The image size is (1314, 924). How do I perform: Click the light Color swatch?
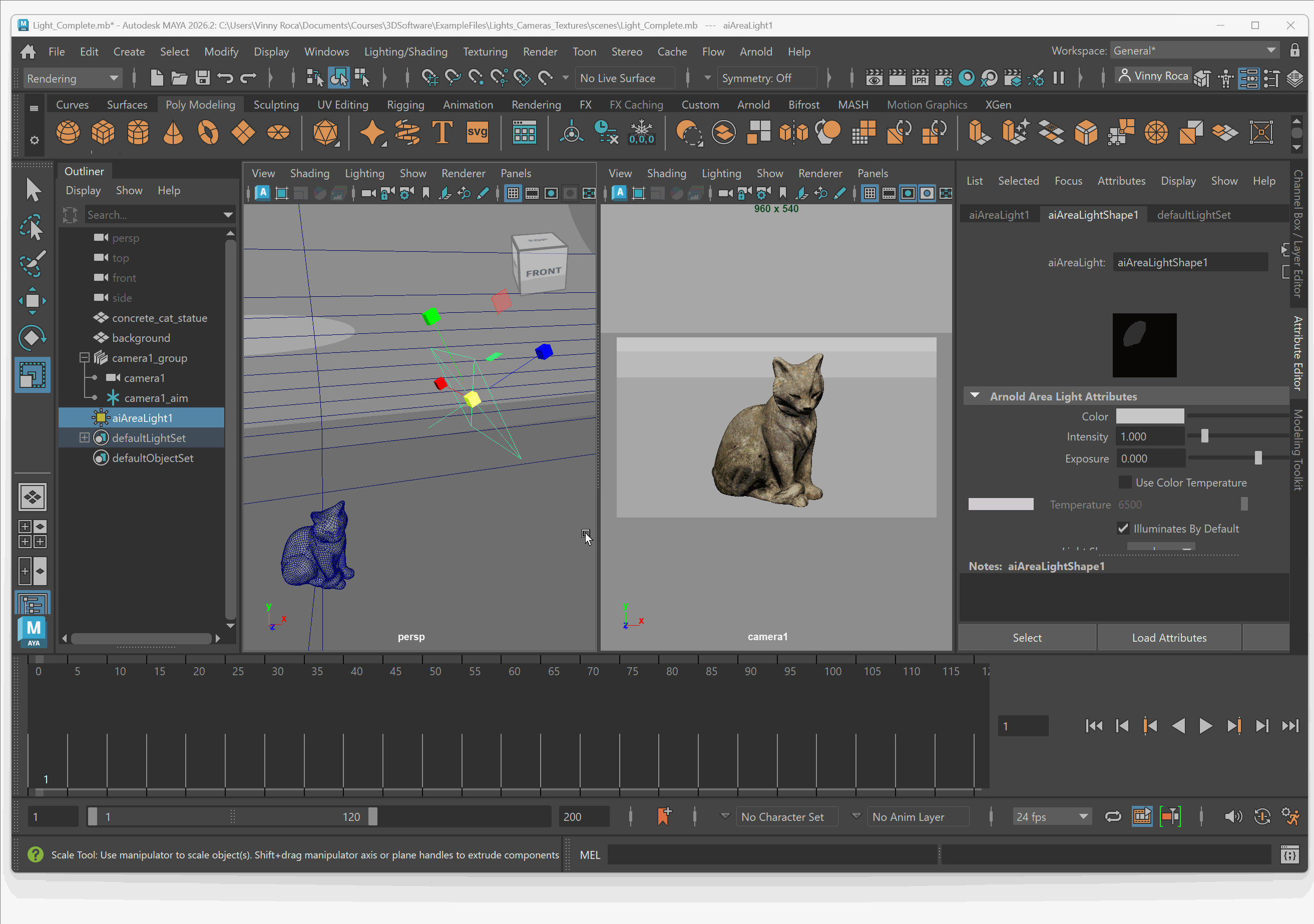[1149, 416]
